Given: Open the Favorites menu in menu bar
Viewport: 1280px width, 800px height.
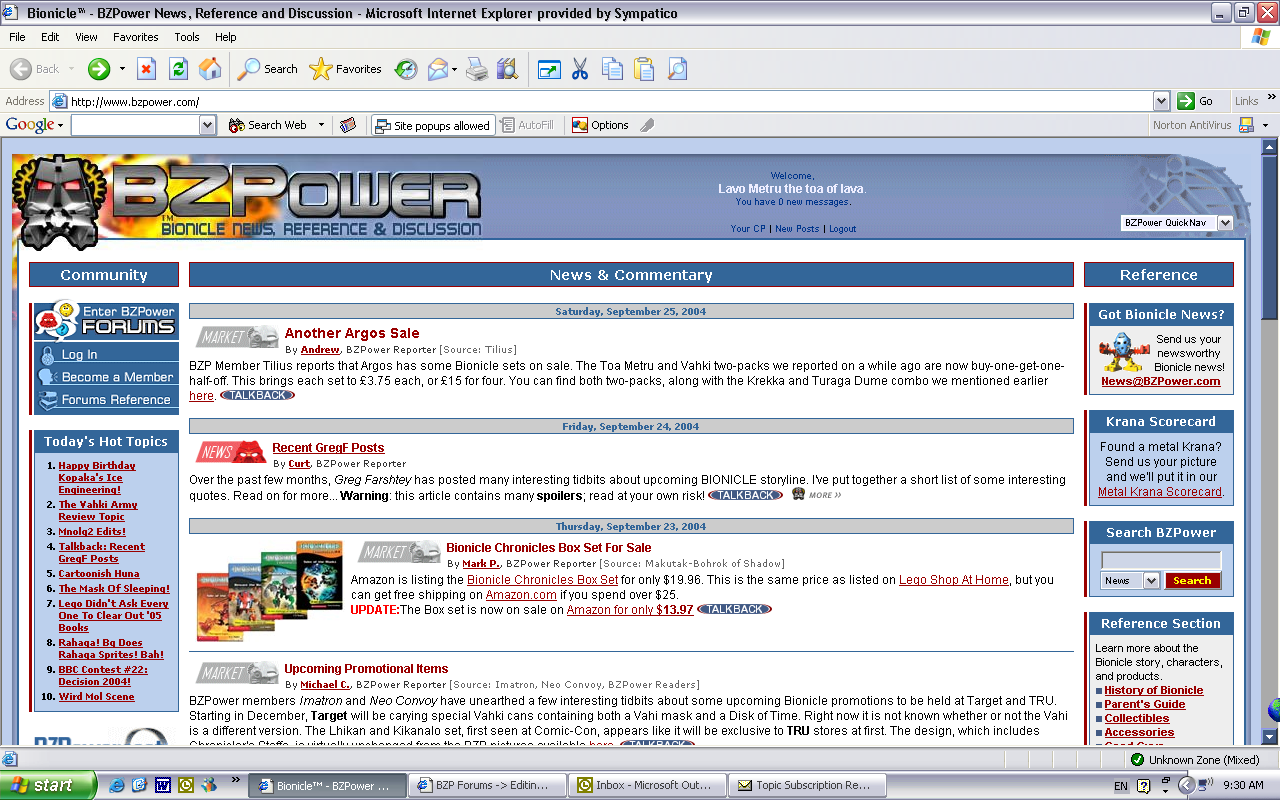Looking at the screenshot, I should [x=136, y=37].
